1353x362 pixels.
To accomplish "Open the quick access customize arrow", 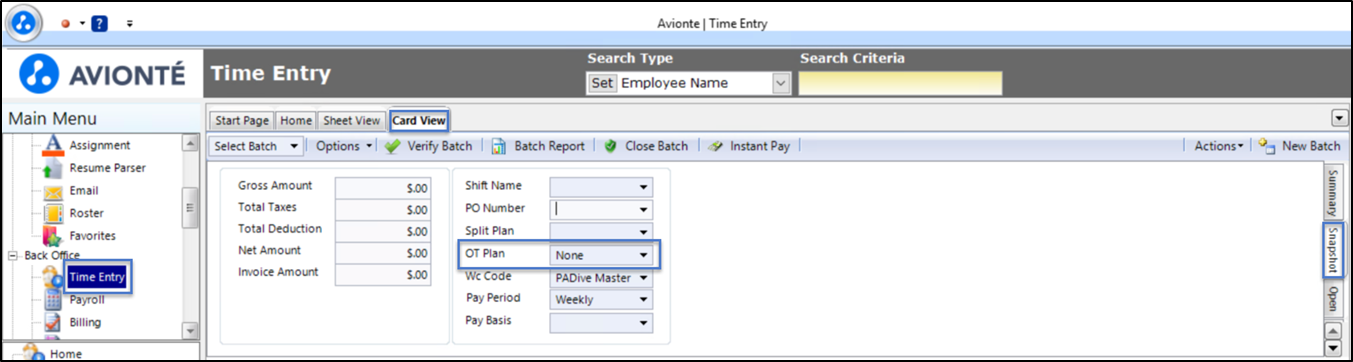I will 130,23.
